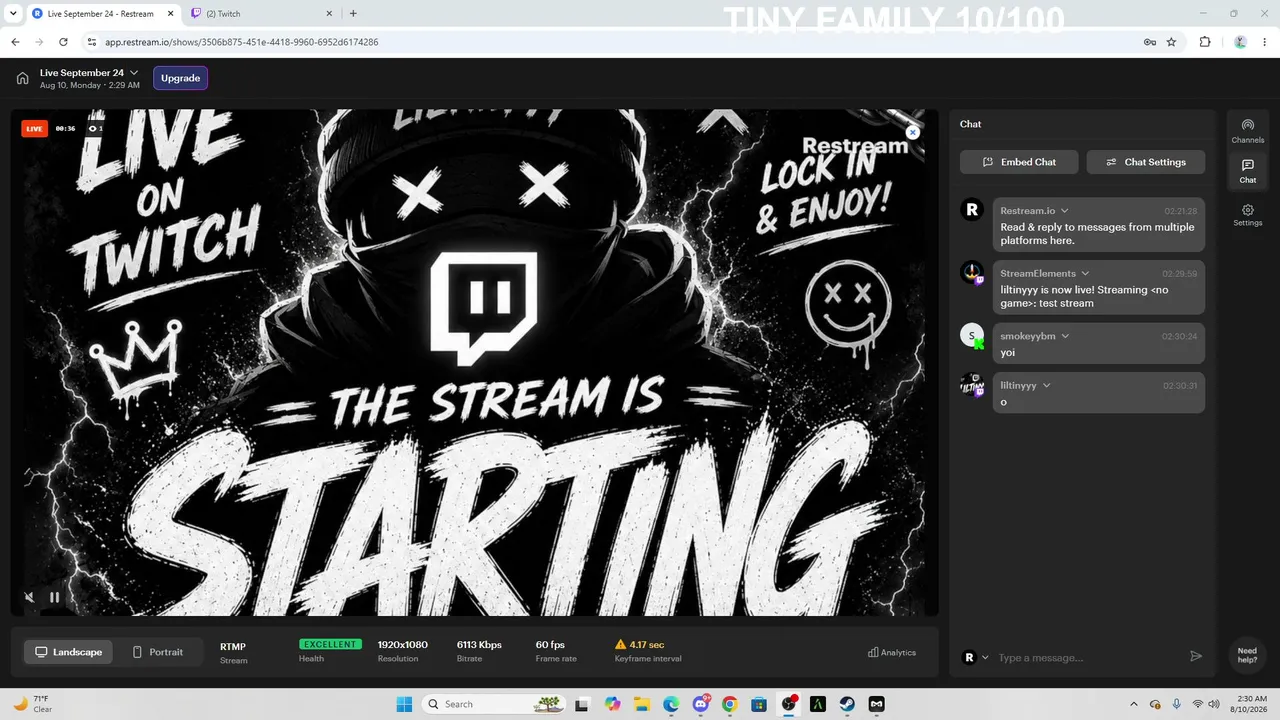Select the 1920x1080 resolution value

coord(403,645)
